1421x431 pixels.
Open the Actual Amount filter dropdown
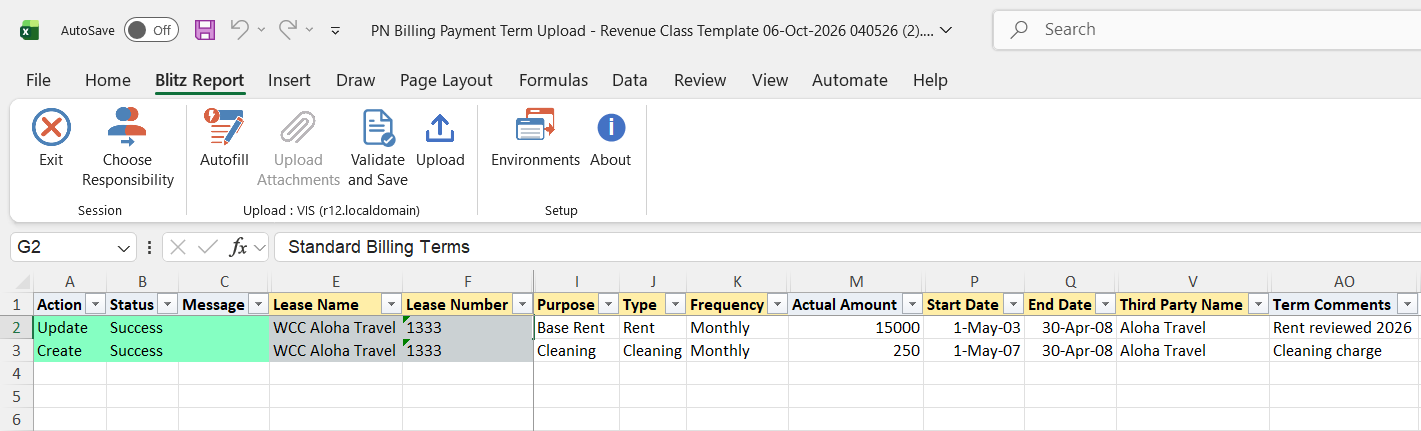click(x=912, y=304)
